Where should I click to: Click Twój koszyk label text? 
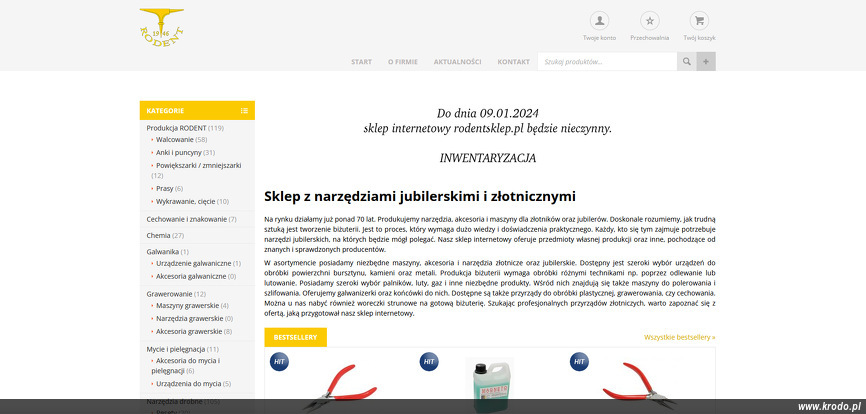click(x=699, y=38)
